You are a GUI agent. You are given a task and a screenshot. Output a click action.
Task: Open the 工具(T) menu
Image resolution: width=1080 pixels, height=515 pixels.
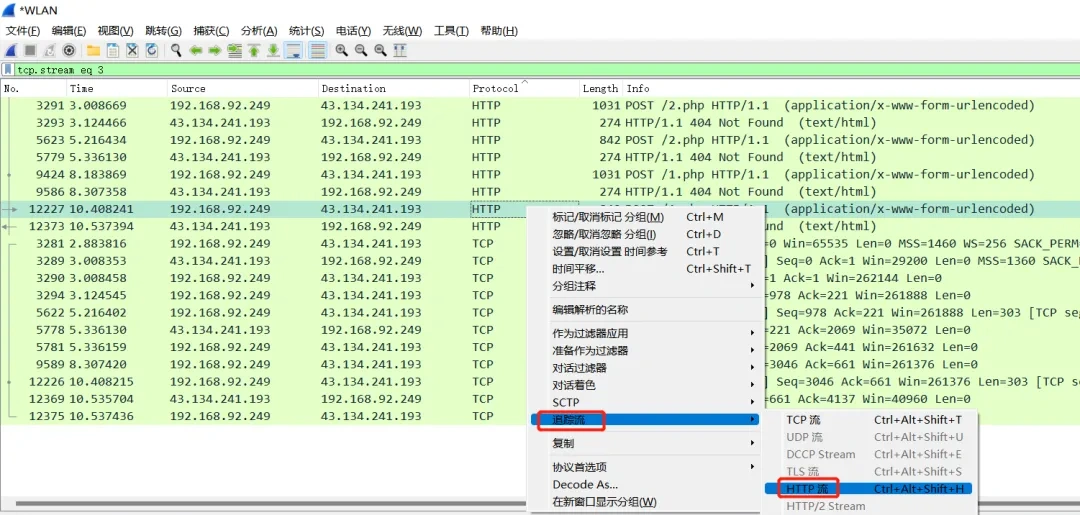(x=451, y=31)
